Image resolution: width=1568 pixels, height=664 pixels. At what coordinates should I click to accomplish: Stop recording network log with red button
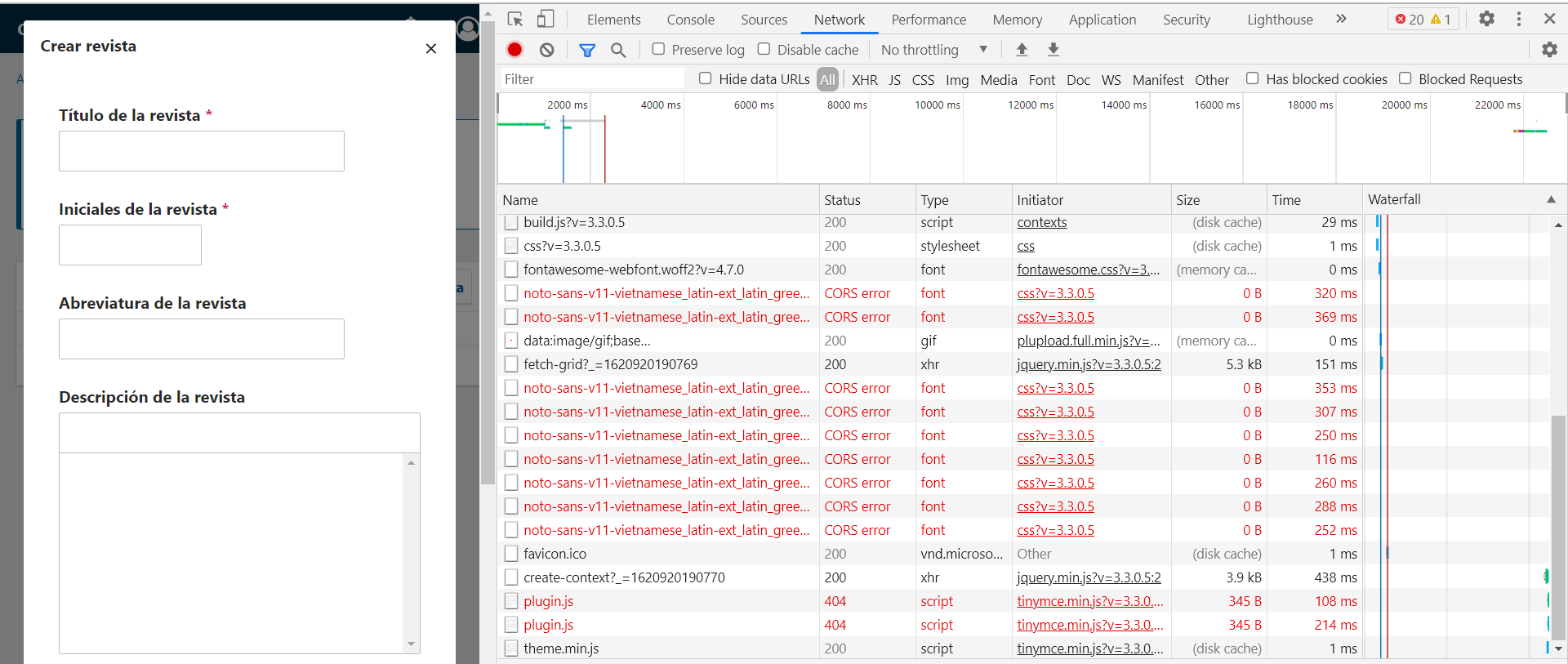(x=514, y=50)
